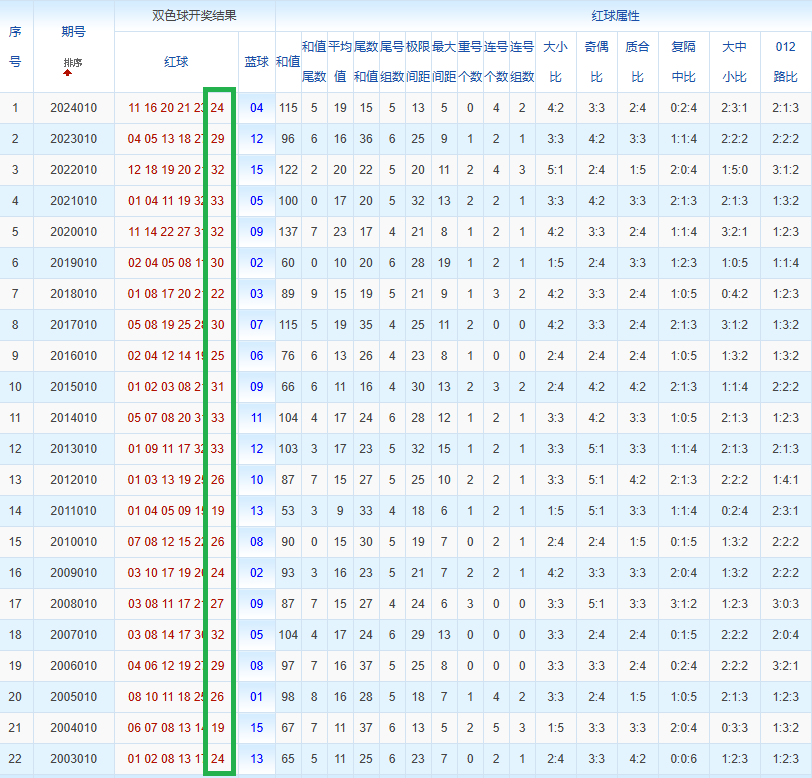Select the 平均值 column header
The width and height of the screenshot is (812, 778).
point(340,62)
